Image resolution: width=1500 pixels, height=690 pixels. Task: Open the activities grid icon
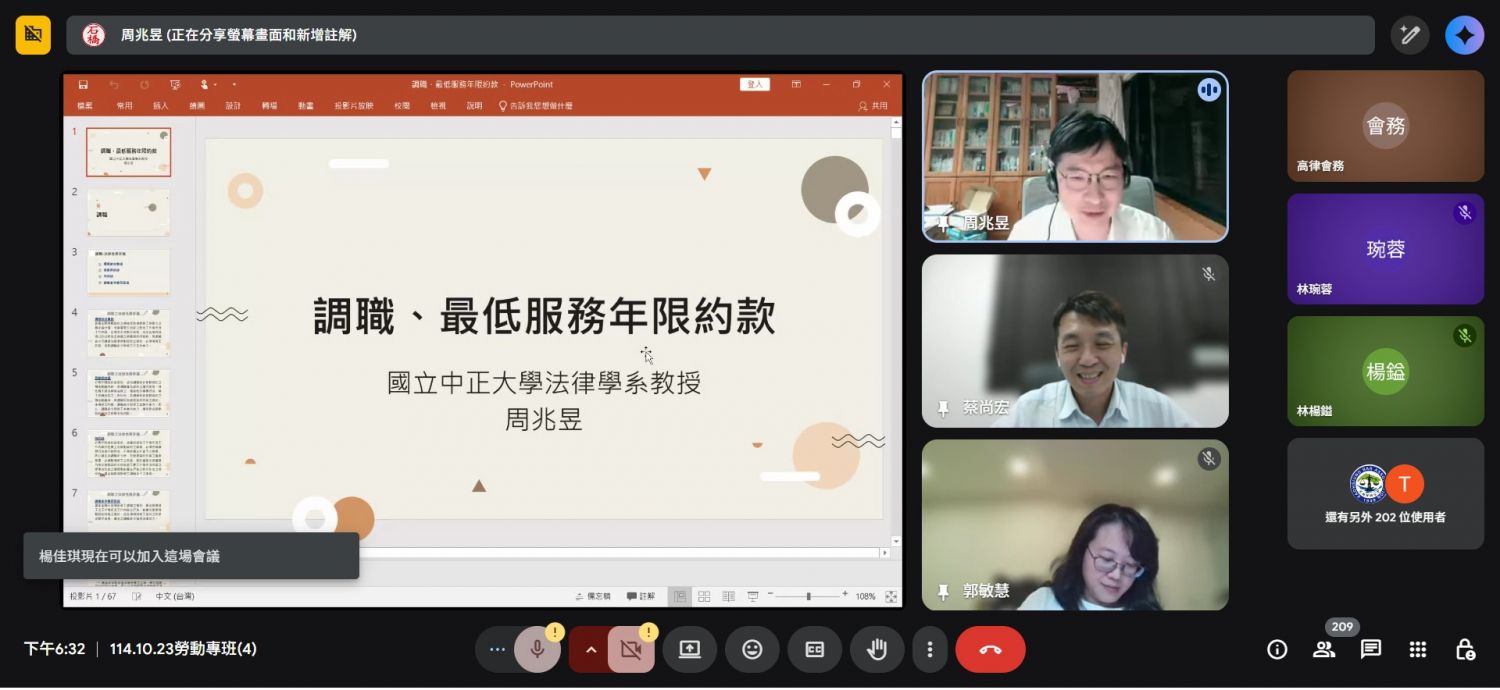1418,650
